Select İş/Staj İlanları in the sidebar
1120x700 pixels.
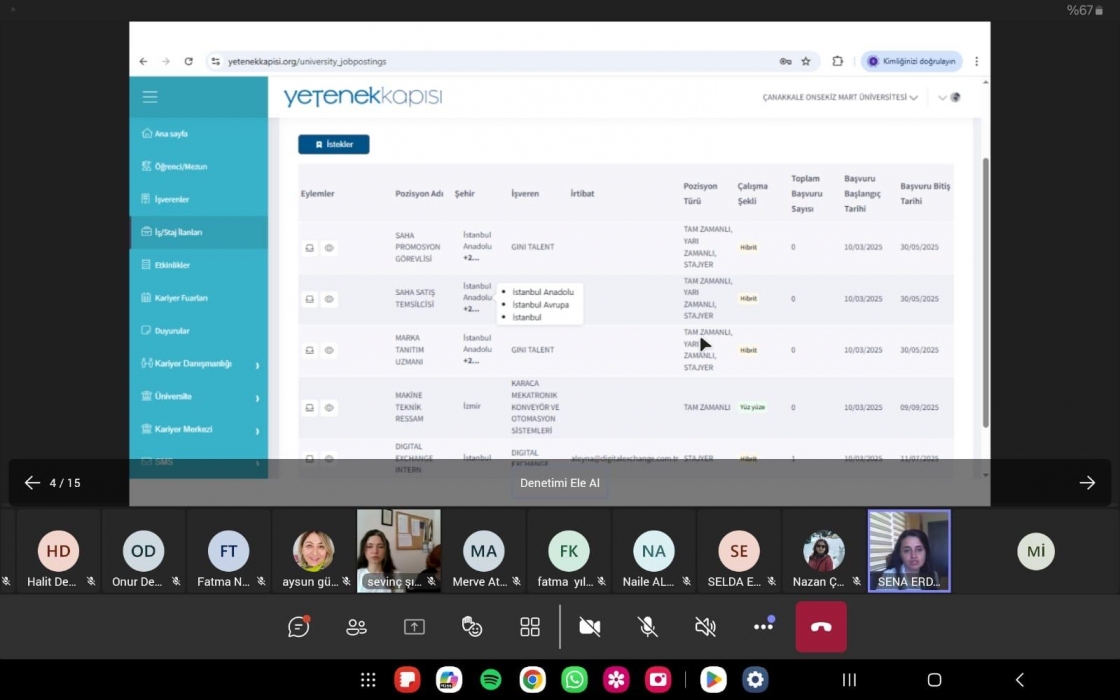tap(199, 232)
